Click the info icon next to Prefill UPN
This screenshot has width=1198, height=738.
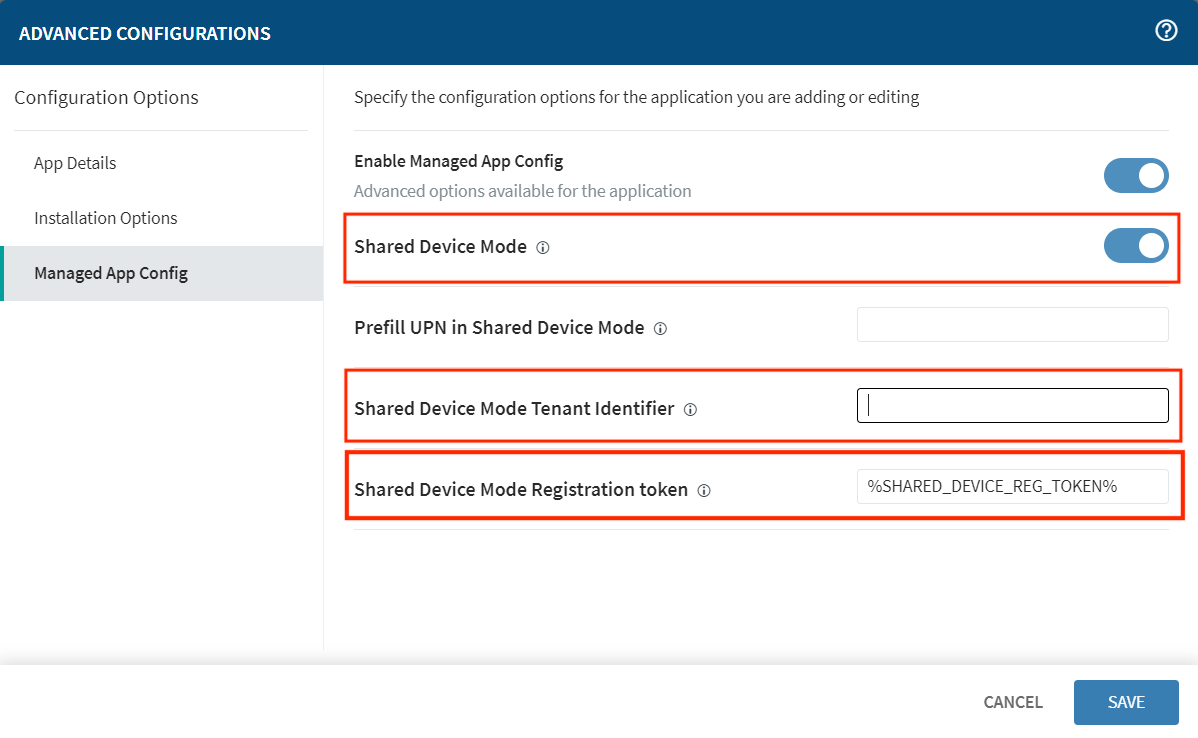point(660,329)
